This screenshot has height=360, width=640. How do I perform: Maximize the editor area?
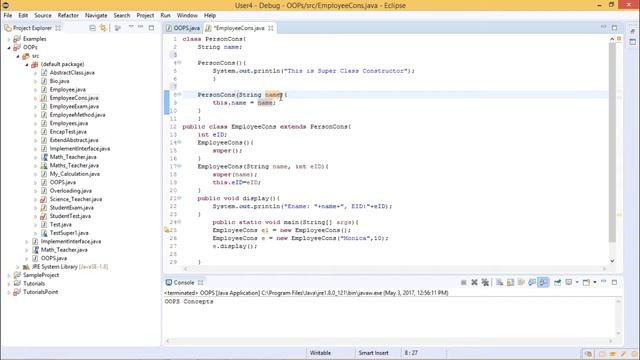pyautogui.click(x=614, y=28)
